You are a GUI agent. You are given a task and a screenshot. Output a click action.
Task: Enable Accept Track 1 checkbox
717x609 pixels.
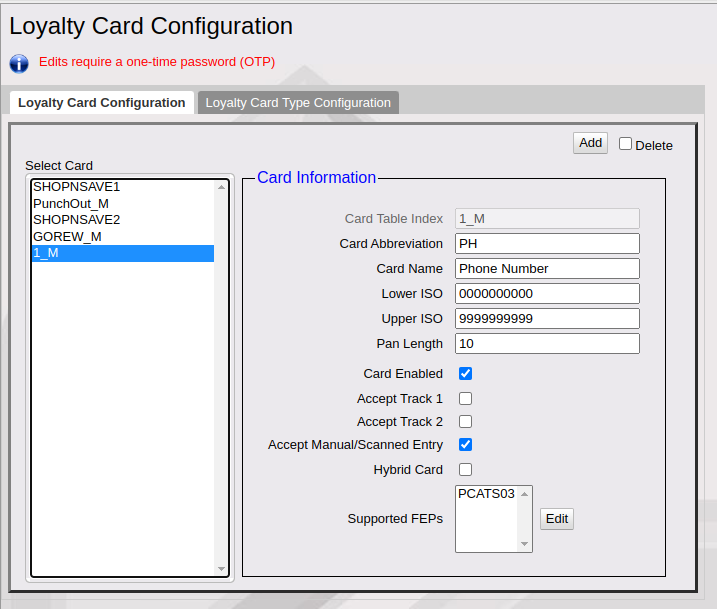[x=465, y=399]
